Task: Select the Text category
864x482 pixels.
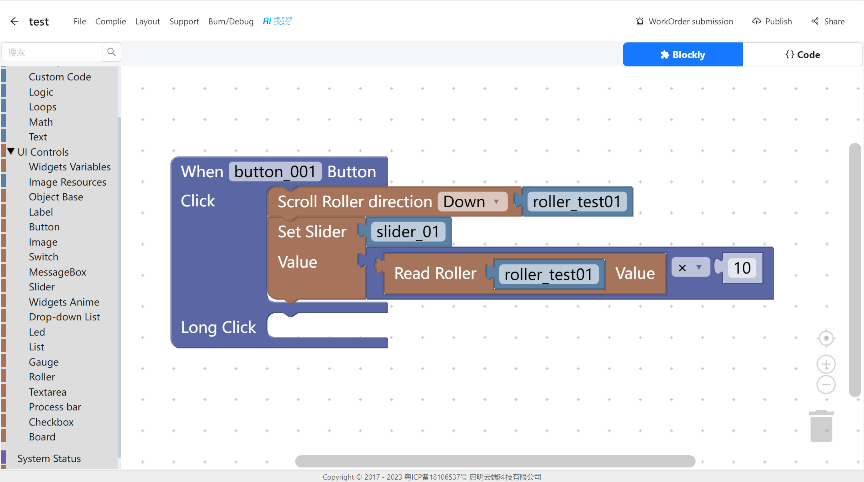Action: [x=38, y=137]
